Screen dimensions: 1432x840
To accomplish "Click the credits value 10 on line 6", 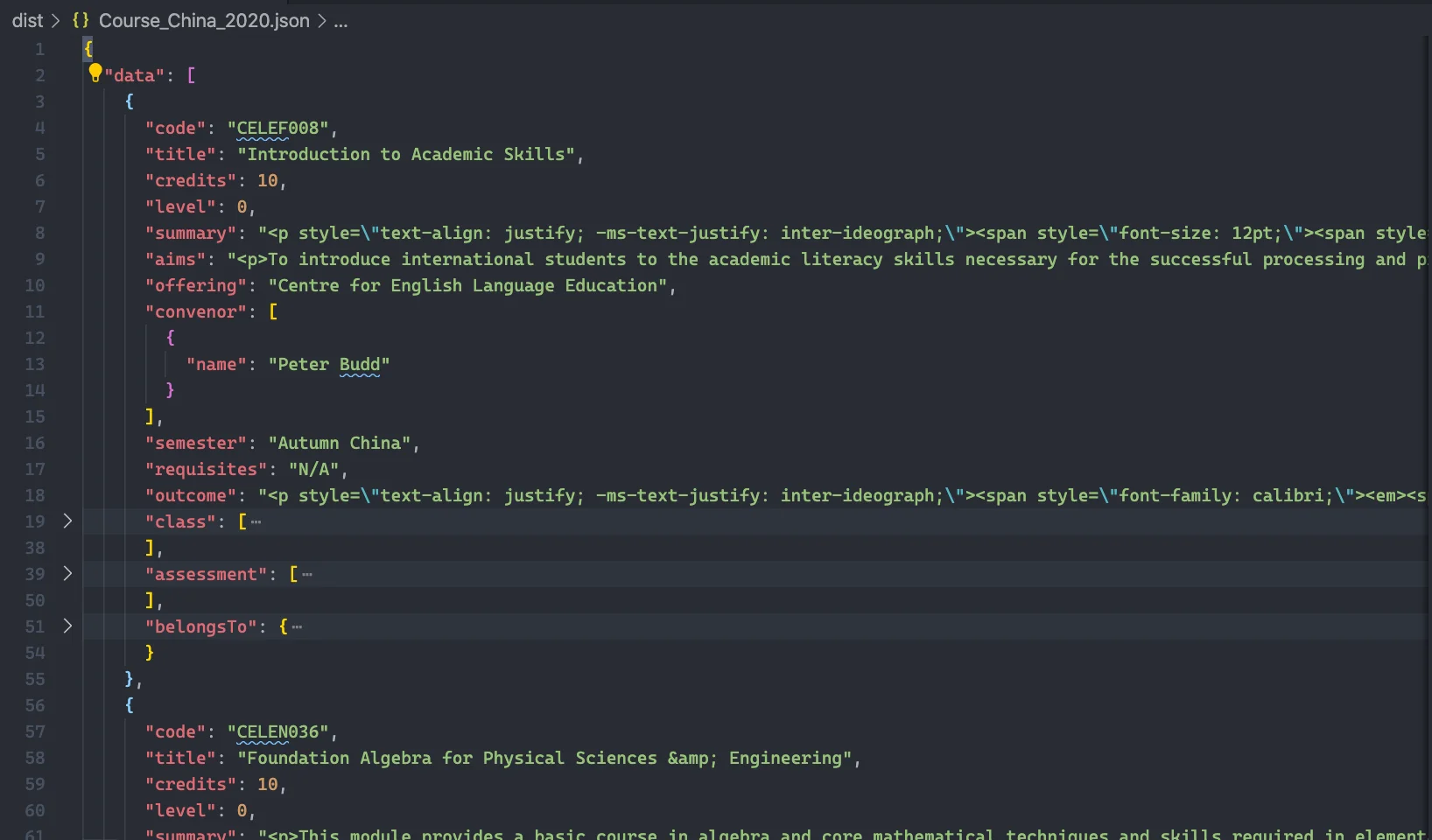I will 267,180.
